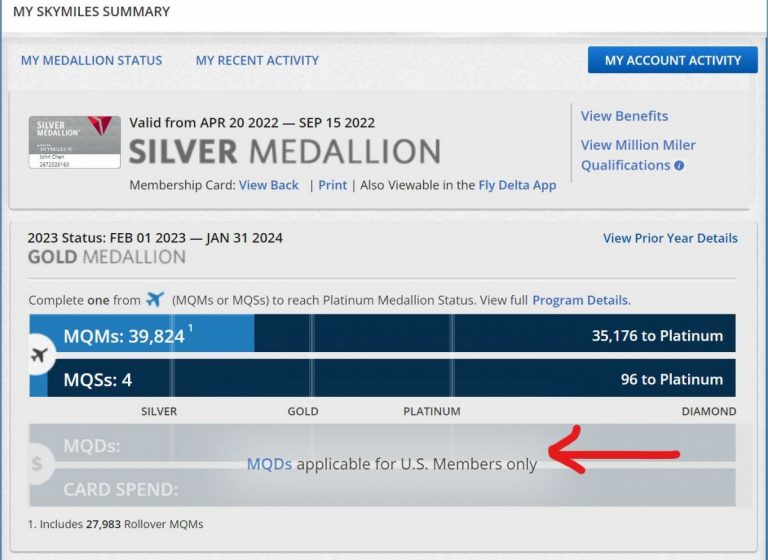Click the My SkyMiles Summary heading
Image resolution: width=768 pixels, height=560 pixels.
coord(91,11)
